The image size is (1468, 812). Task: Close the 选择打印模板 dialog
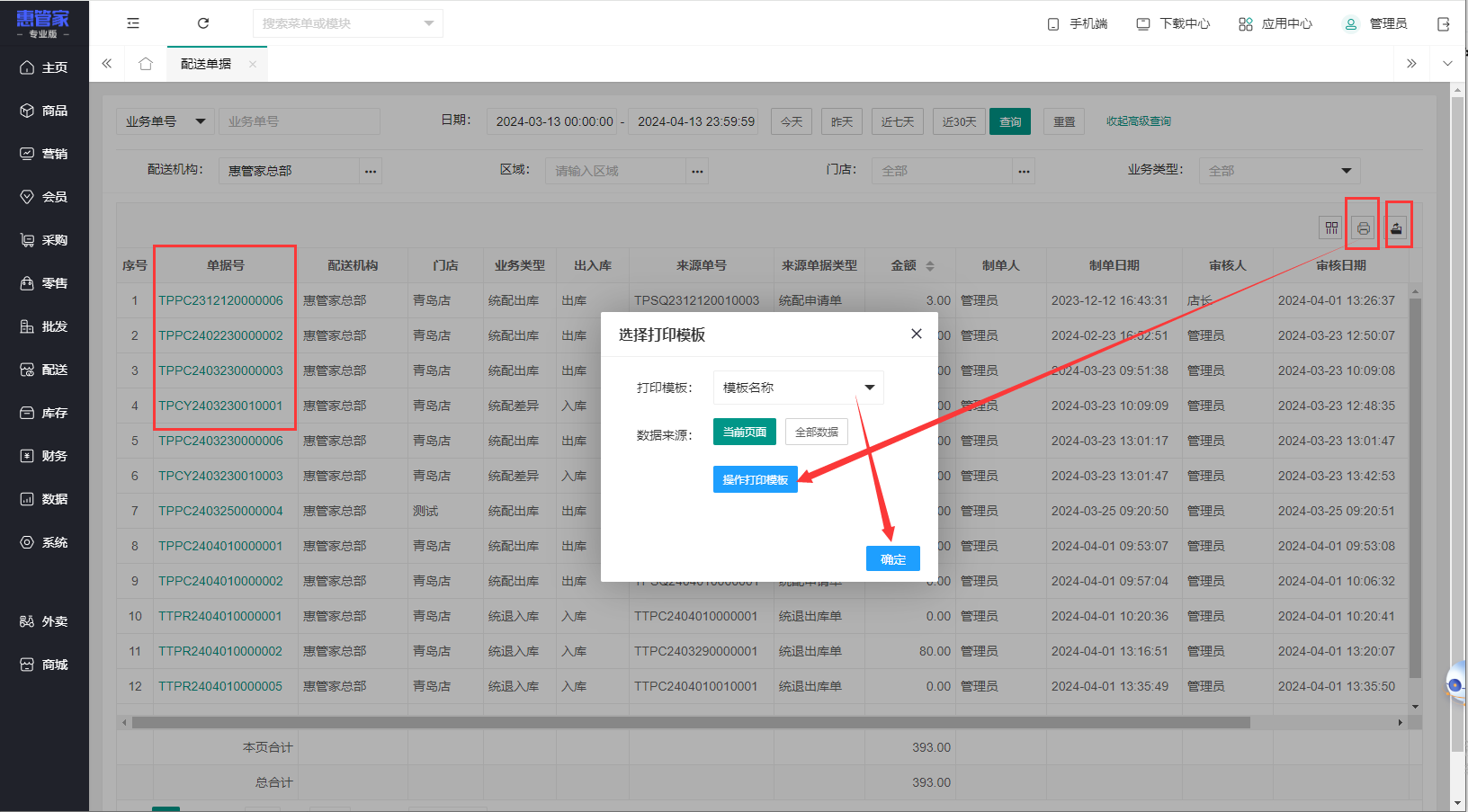pyautogui.click(x=917, y=334)
